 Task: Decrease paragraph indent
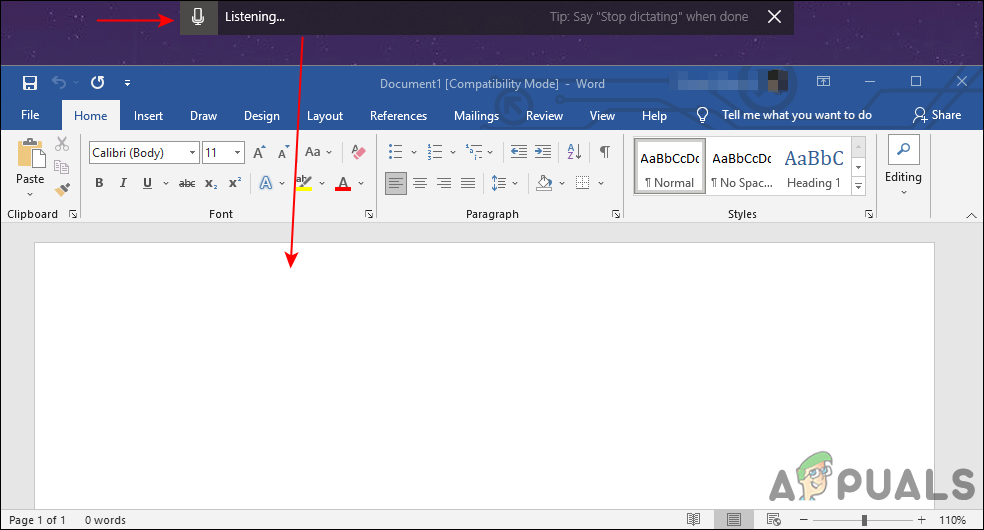pos(519,152)
